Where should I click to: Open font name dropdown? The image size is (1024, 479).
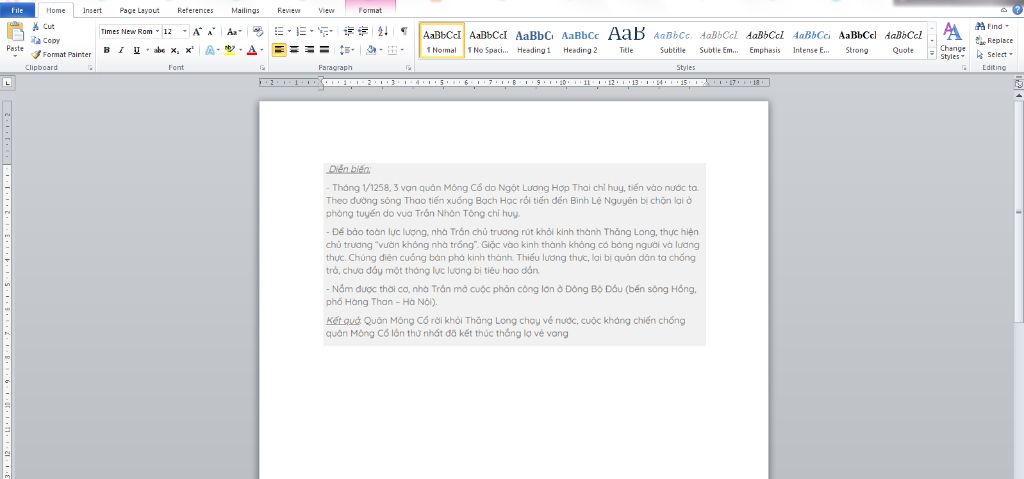coord(157,31)
